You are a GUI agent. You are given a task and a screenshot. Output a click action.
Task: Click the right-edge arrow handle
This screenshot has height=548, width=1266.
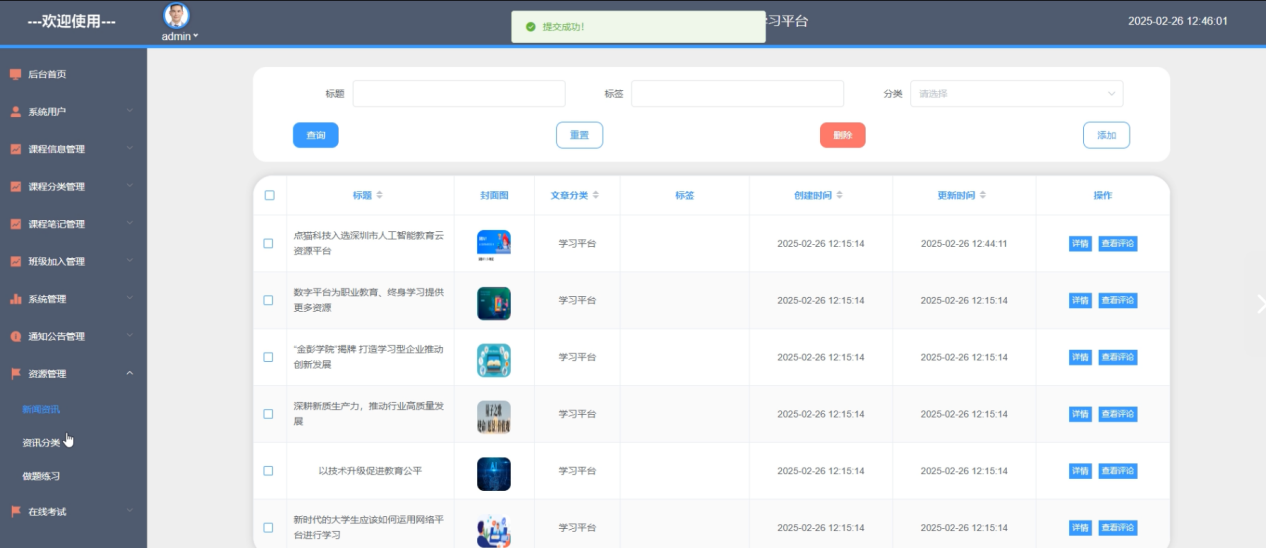[1260, 304]
